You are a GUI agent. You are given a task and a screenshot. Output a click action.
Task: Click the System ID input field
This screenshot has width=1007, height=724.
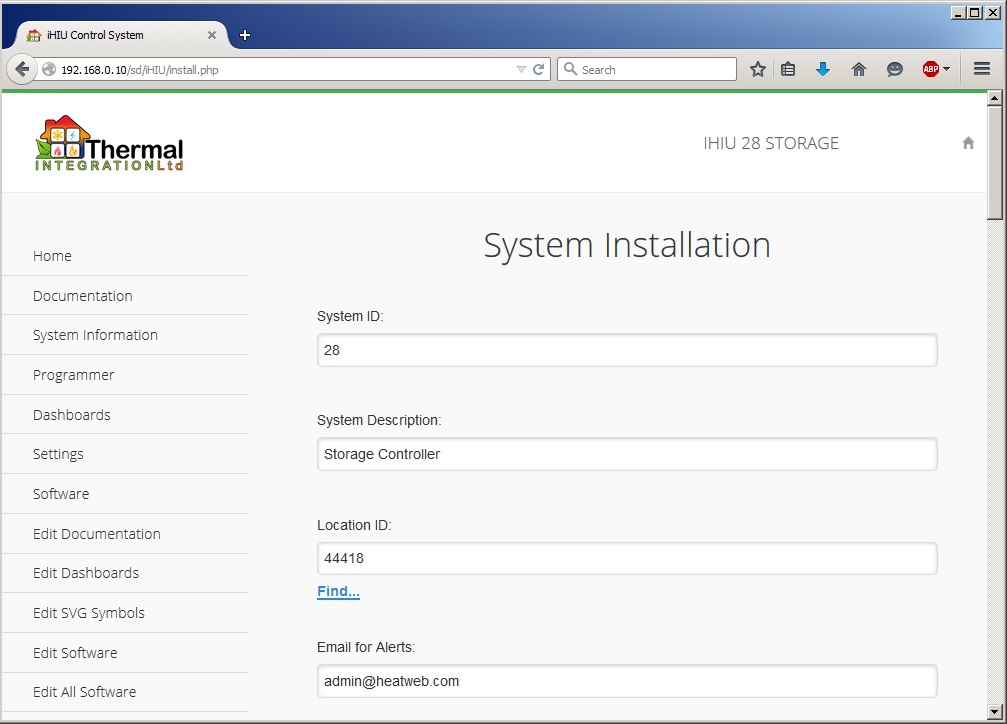tap(627, 350)
